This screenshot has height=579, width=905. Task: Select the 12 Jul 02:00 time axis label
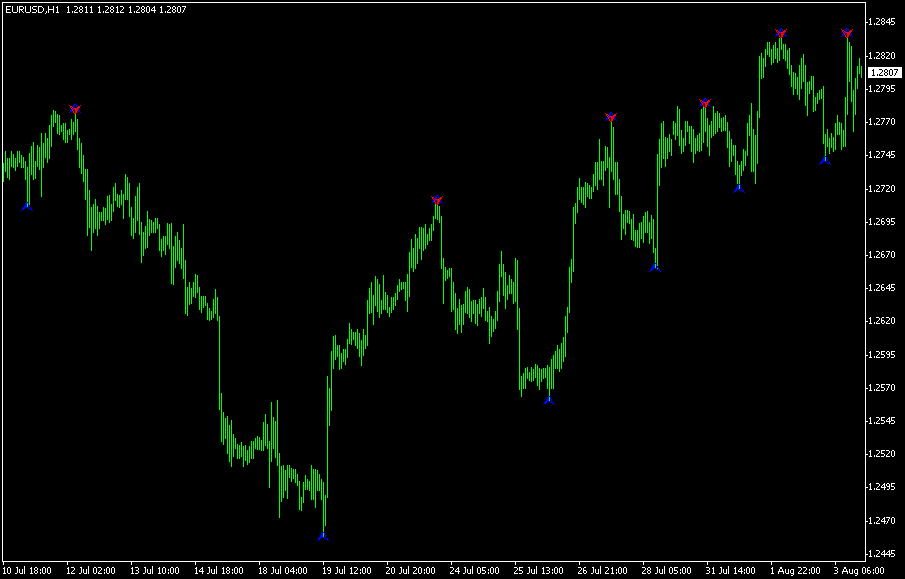91,571
